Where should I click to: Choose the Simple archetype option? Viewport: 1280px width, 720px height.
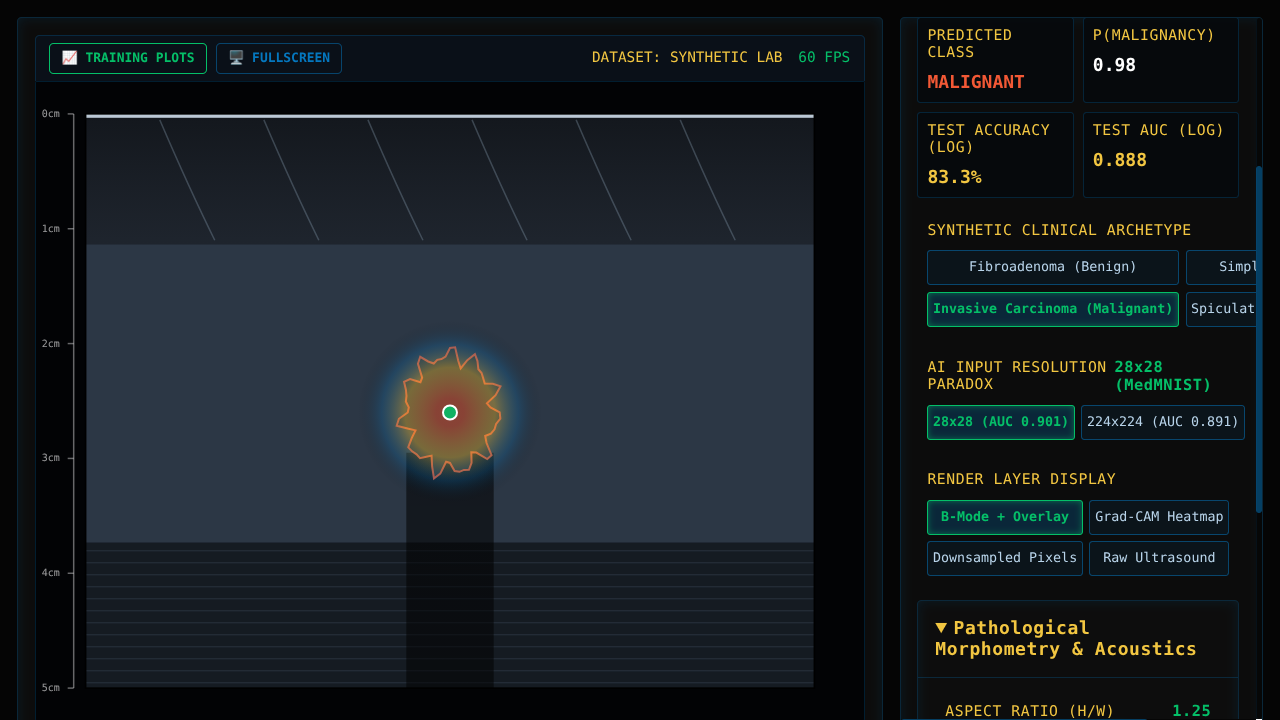click(1222, 267)
